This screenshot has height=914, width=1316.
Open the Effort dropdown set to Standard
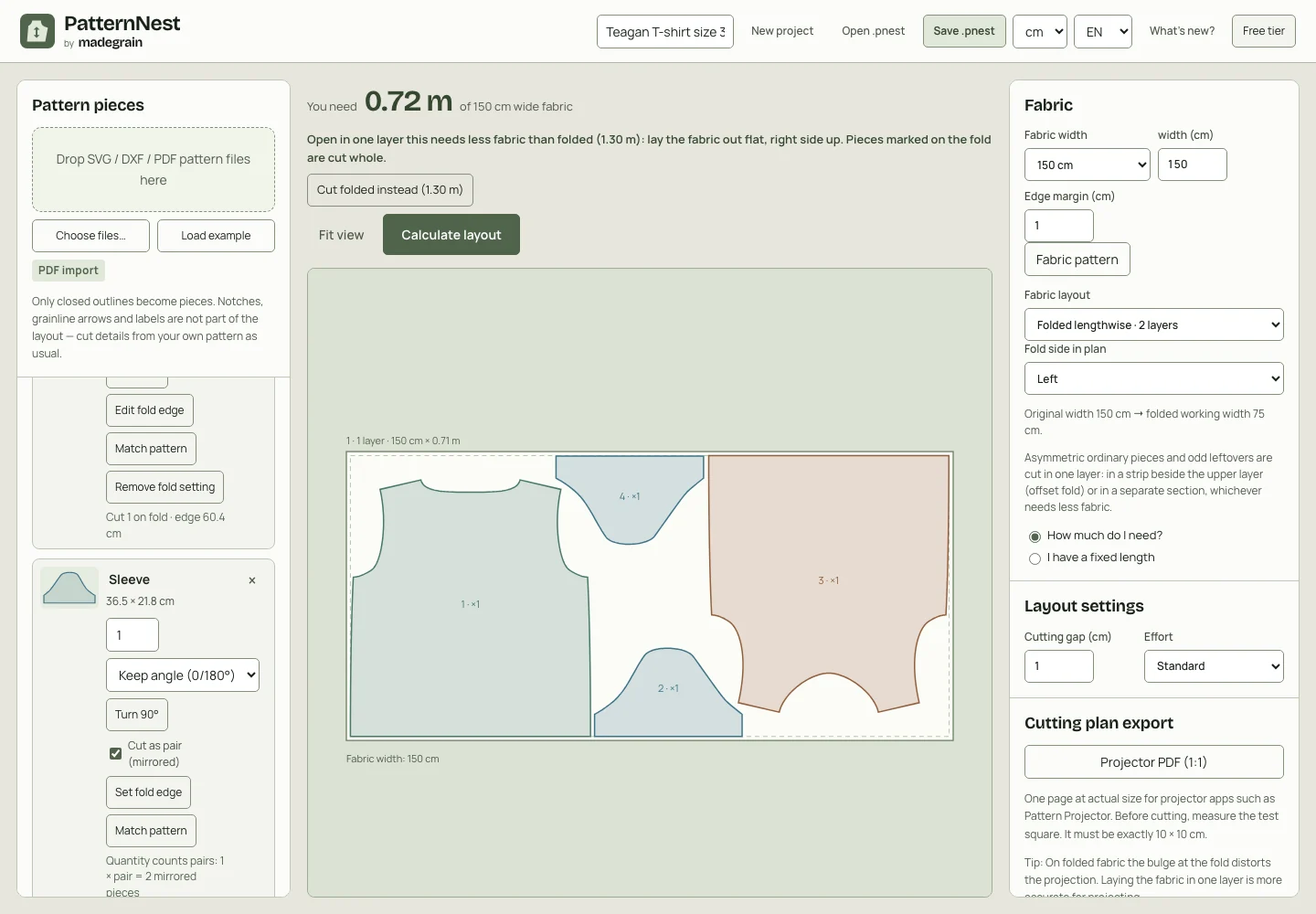tap(1214, 666)
